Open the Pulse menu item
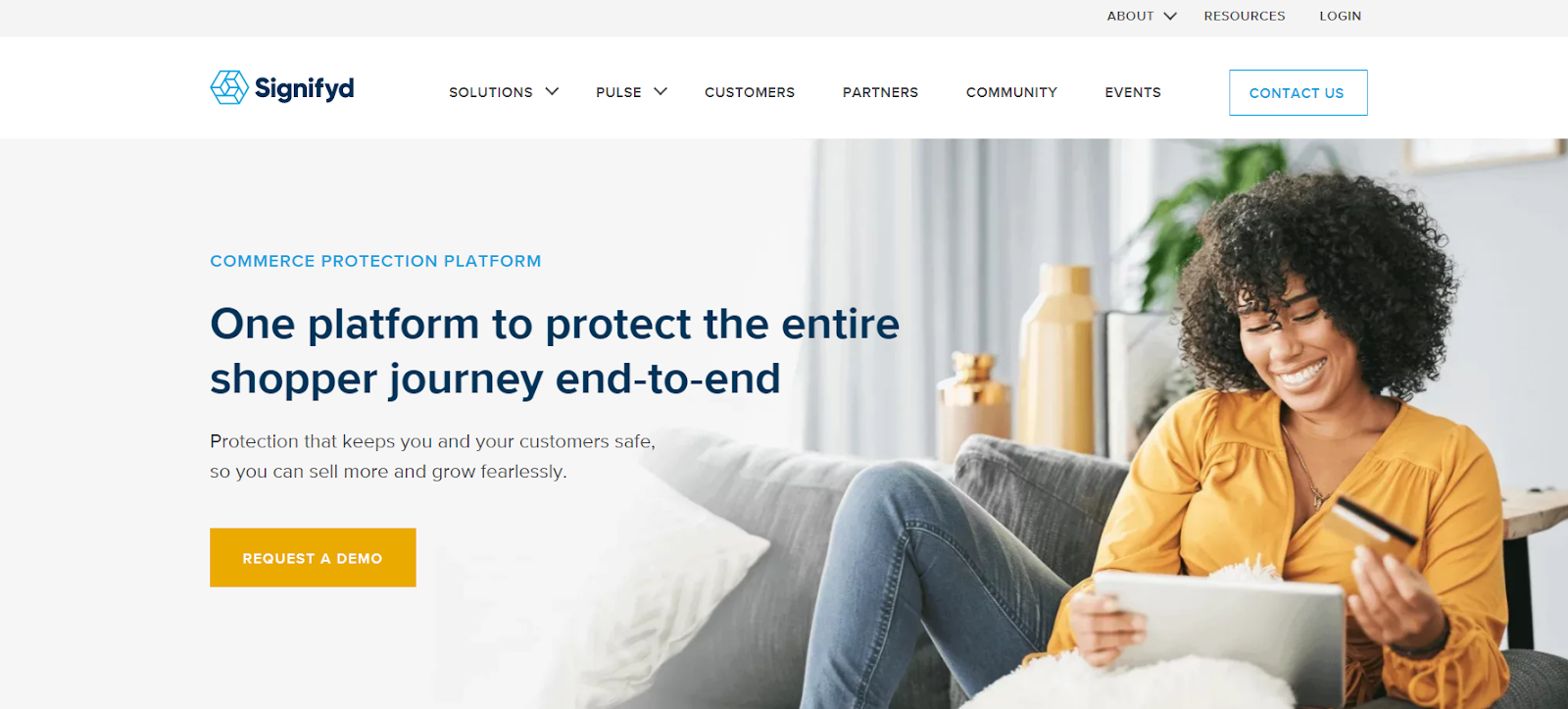This screenshot has width=1568, height=709. (x=618, y=92)
